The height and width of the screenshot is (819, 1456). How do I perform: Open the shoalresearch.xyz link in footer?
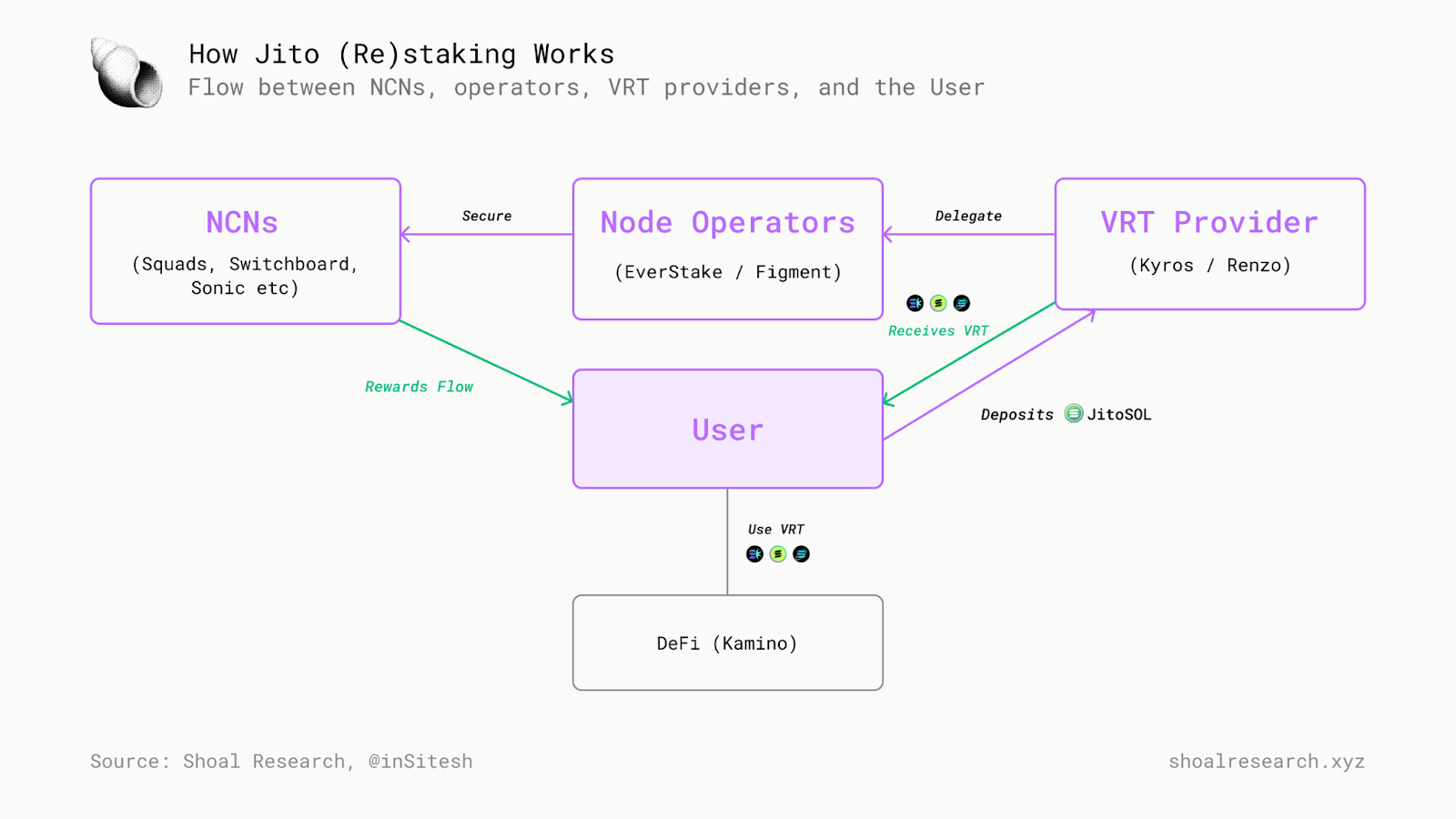click(1267, 761)
